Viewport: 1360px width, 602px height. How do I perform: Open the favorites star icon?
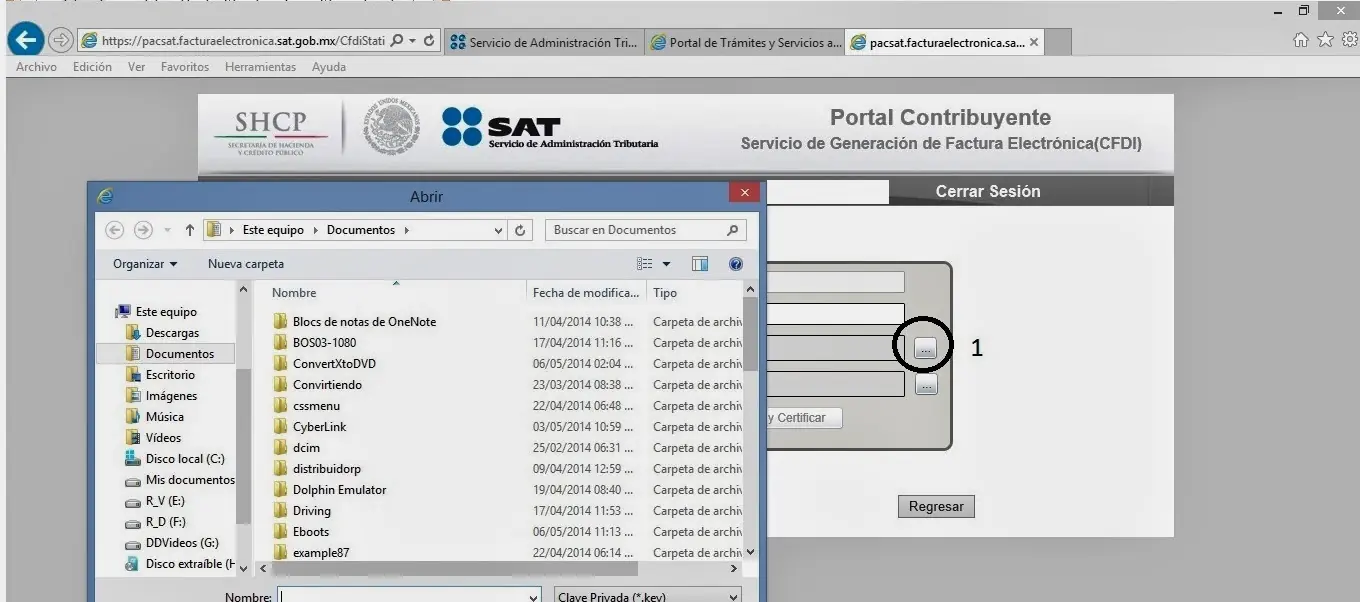point(1325,40)
